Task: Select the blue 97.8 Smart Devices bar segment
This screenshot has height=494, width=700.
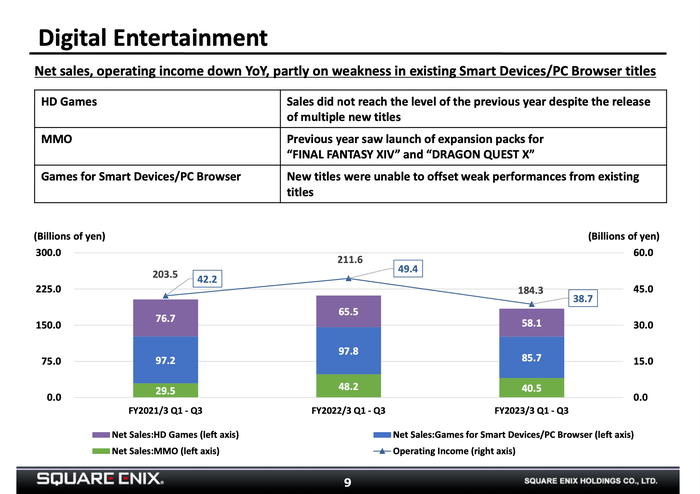Action: point(348,351)
